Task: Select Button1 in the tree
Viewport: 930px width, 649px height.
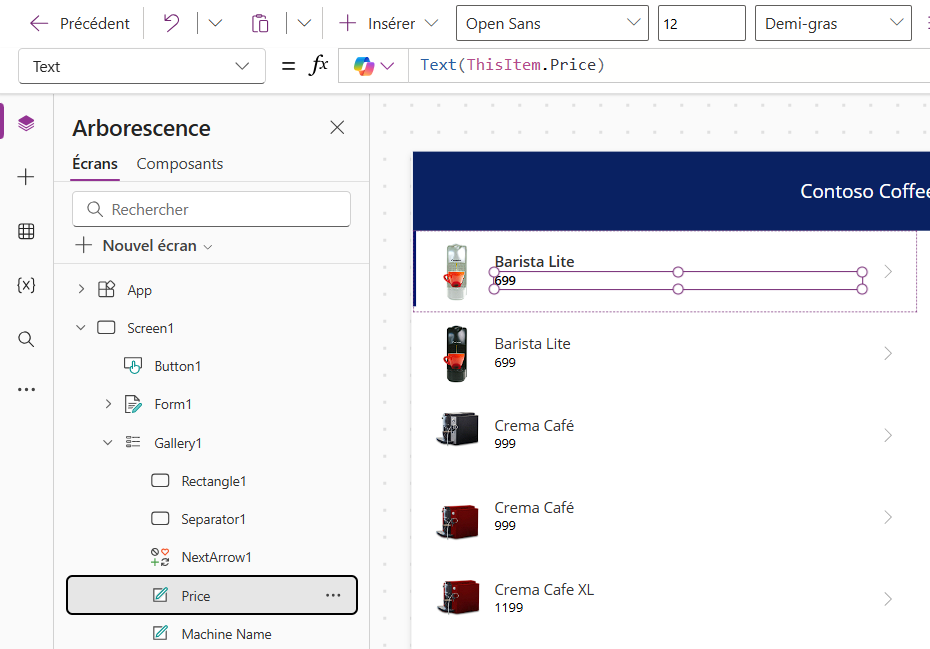Action: pyautogui.click(x=178, y=366)
